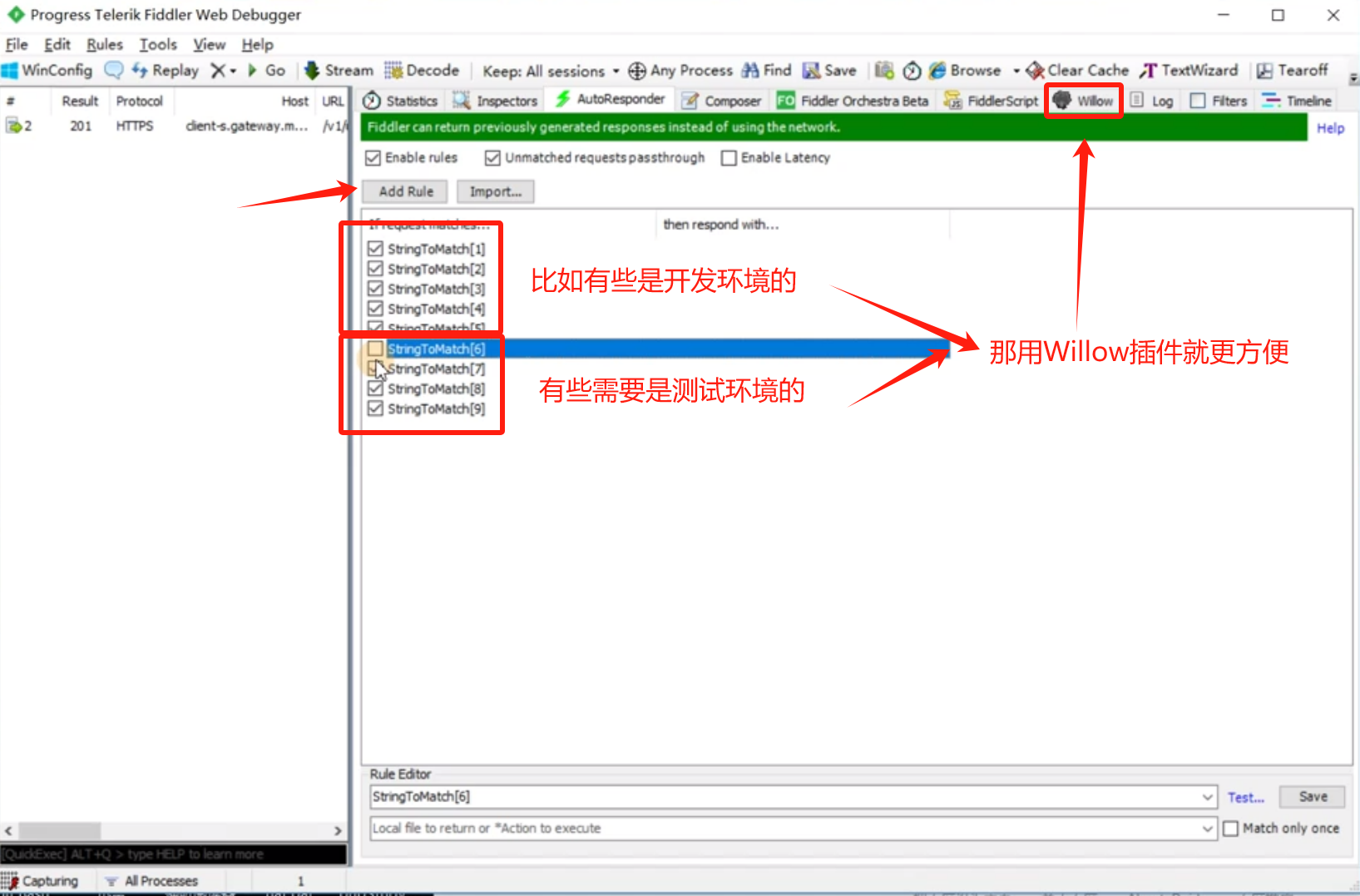1360x896 pixels.
Task: Open Fiddler Orchestra Beta tab
Action: pyautogui.click(x=853, y=101)
